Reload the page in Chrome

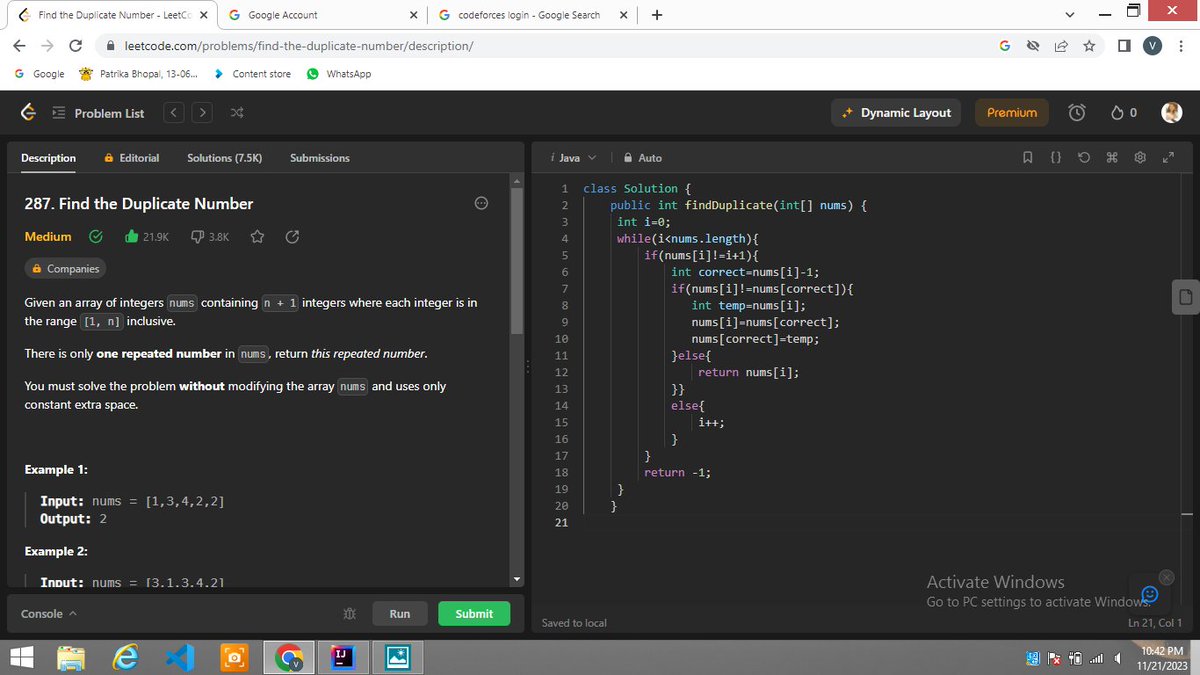tap(75, 45)
